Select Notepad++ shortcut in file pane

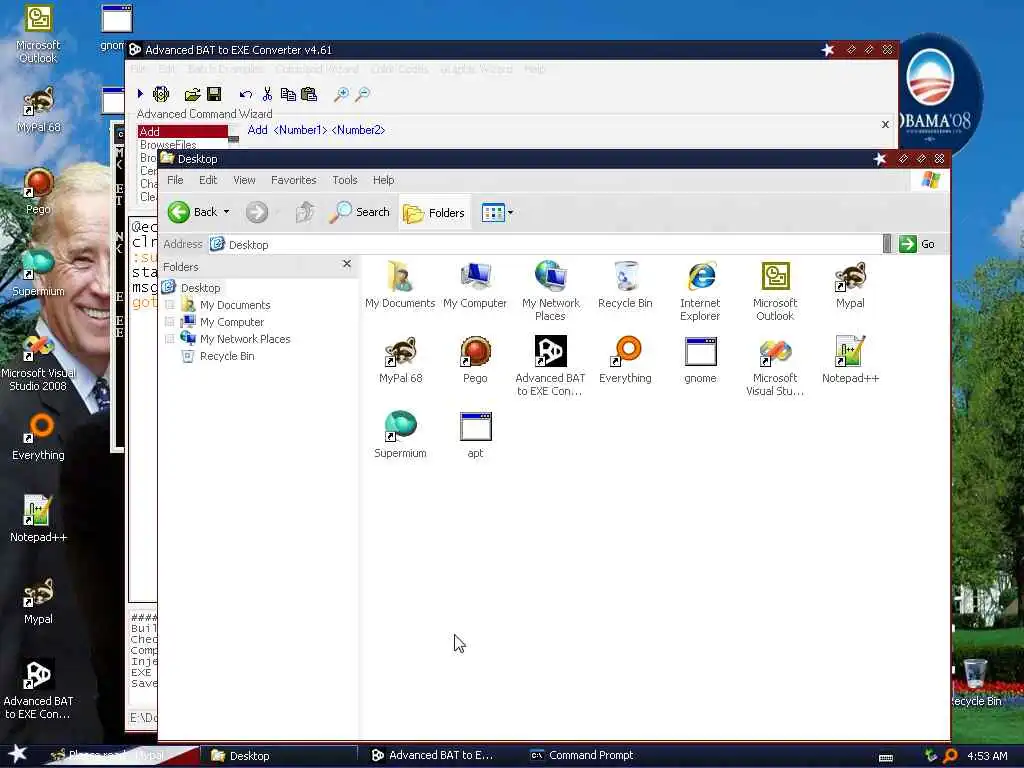coord(850,360)
